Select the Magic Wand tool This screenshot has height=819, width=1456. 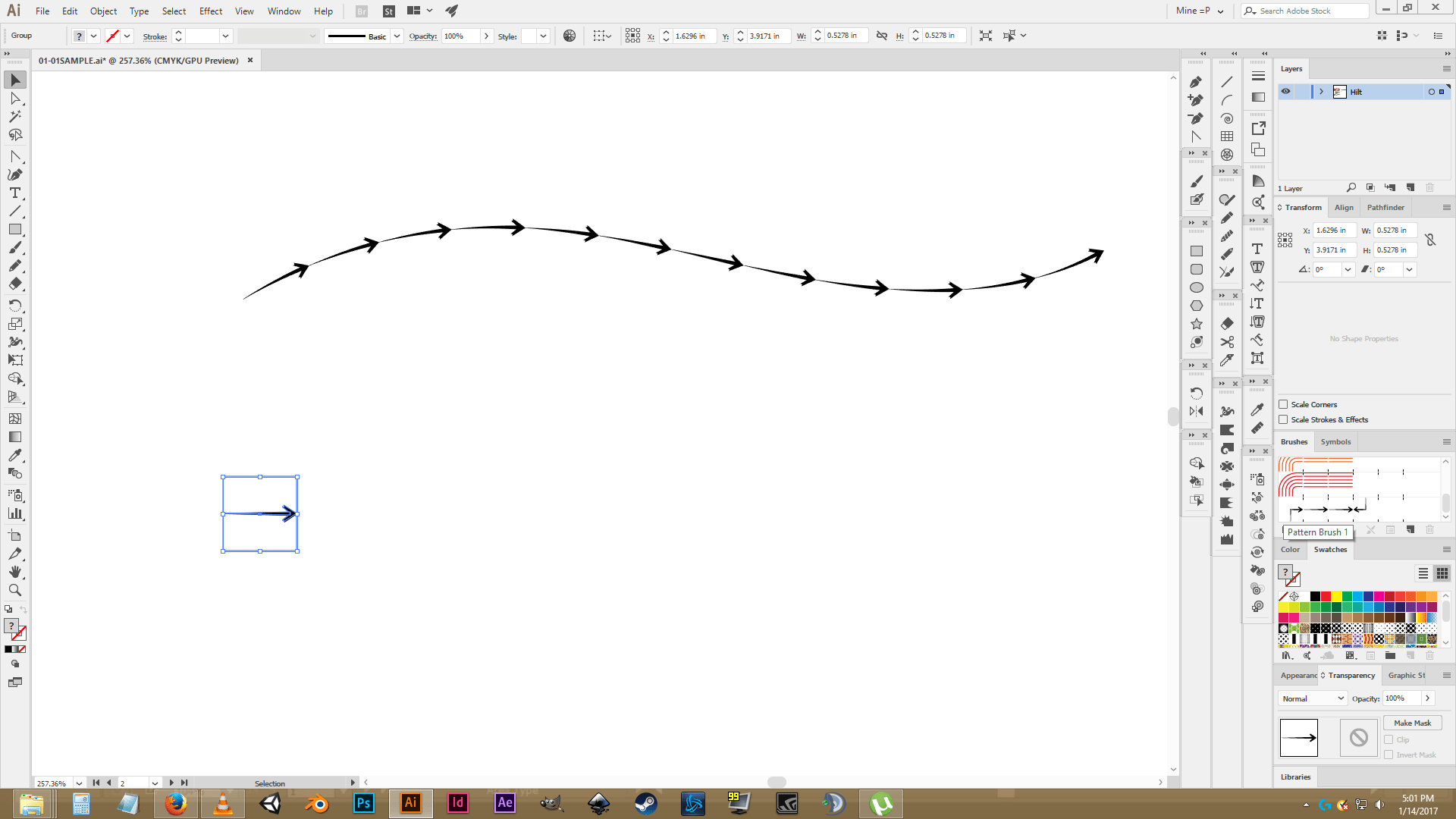[14, 117]
